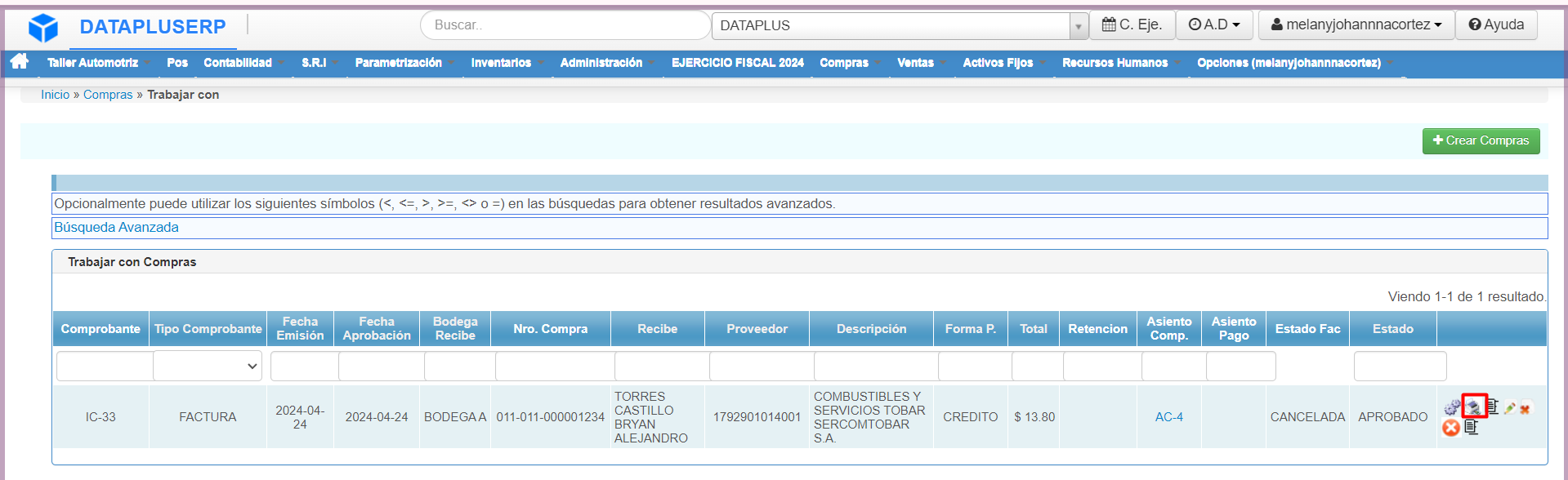Follow Compras breadcrumb link
Image resolution: width=1568 pixels, height=480 pixels.
(108, 95)
